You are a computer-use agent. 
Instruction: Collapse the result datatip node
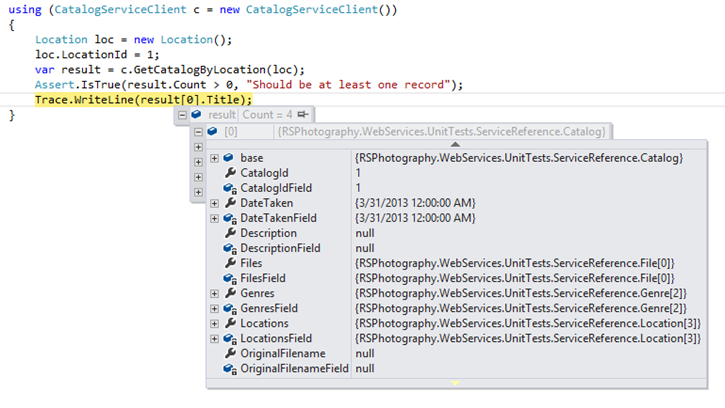[182, 116]
